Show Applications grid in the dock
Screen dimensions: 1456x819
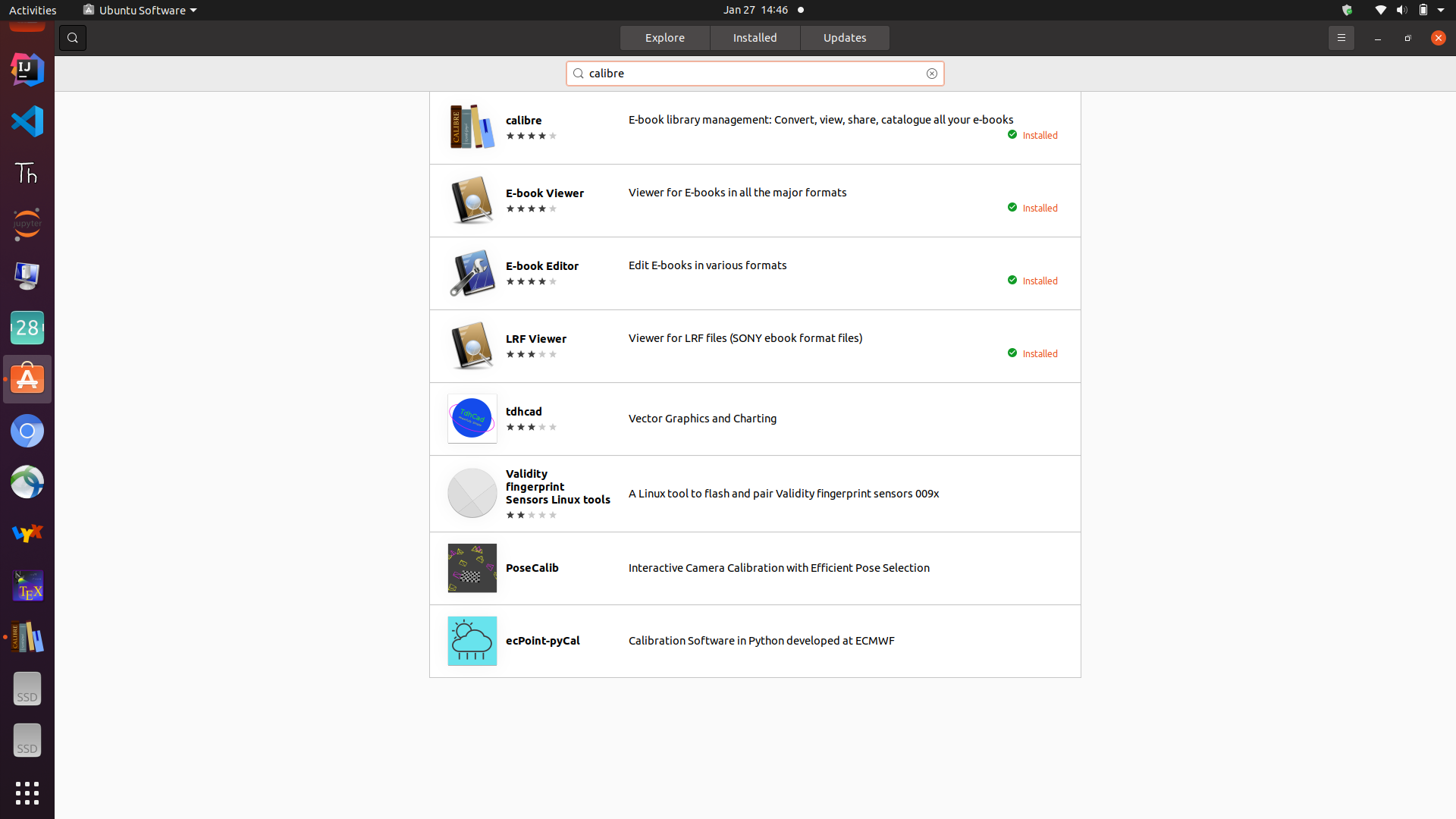[27, 793]
